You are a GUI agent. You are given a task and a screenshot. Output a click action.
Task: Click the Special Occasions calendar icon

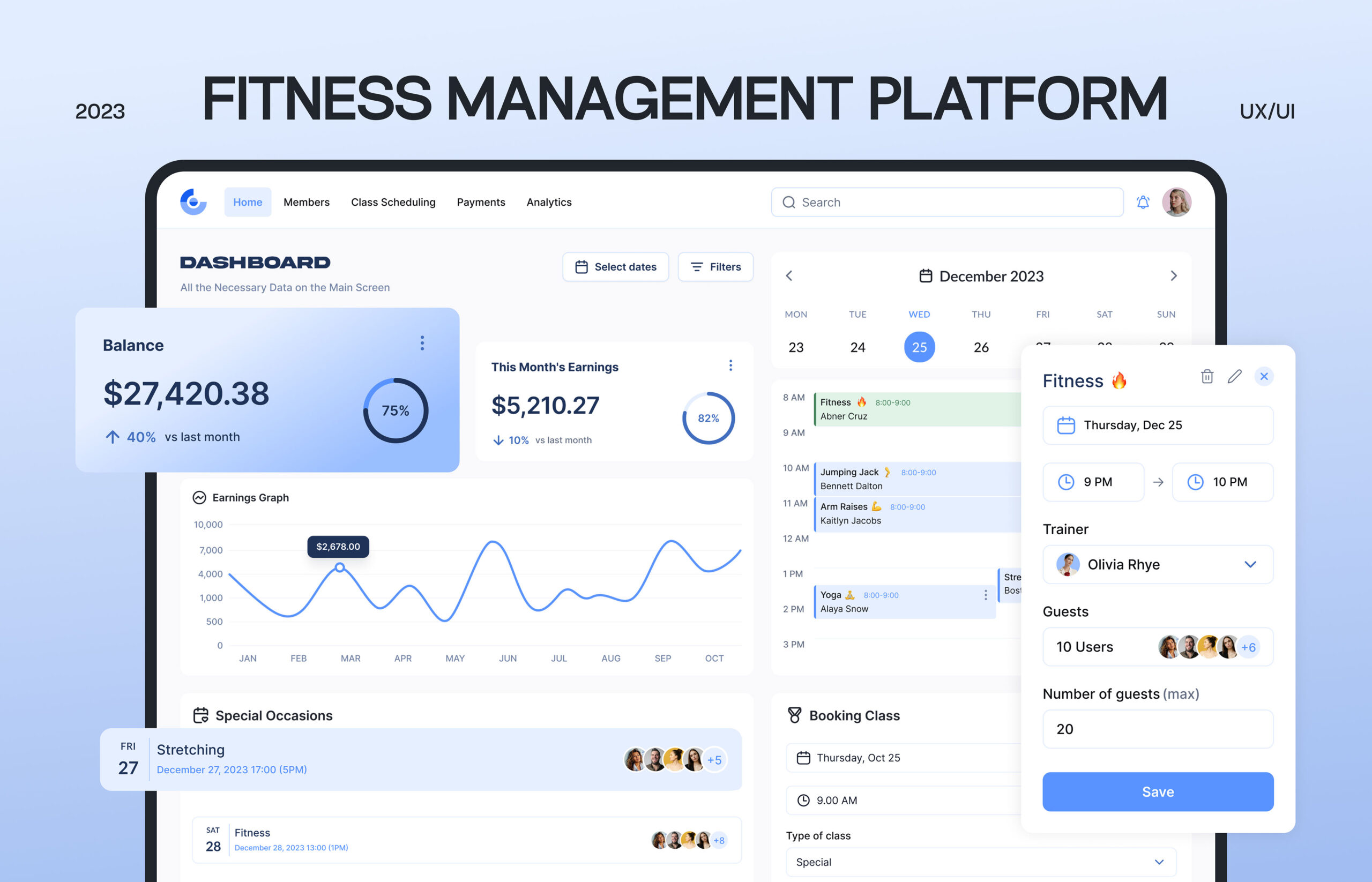tap(200, 715)
